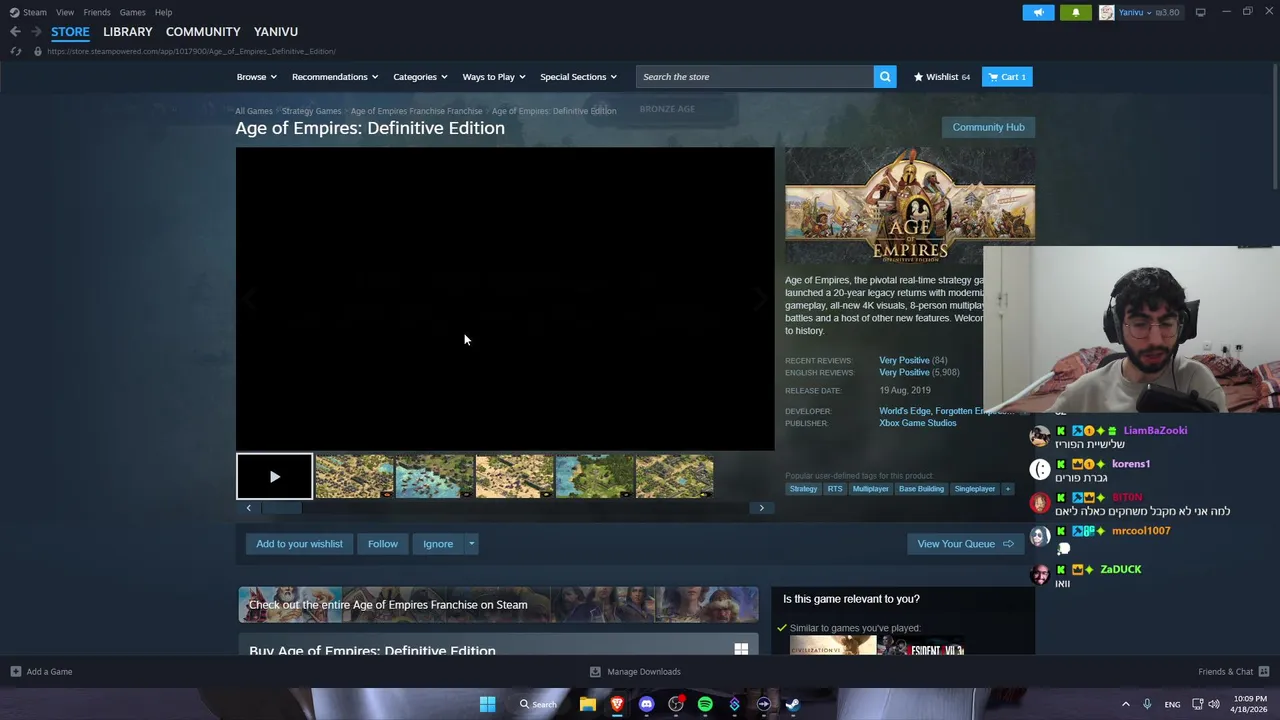Switch to Big Picture mode icon
The width and height of the screenshot is (1280, 720).
pyautogui.click(x=1200, y=12)
